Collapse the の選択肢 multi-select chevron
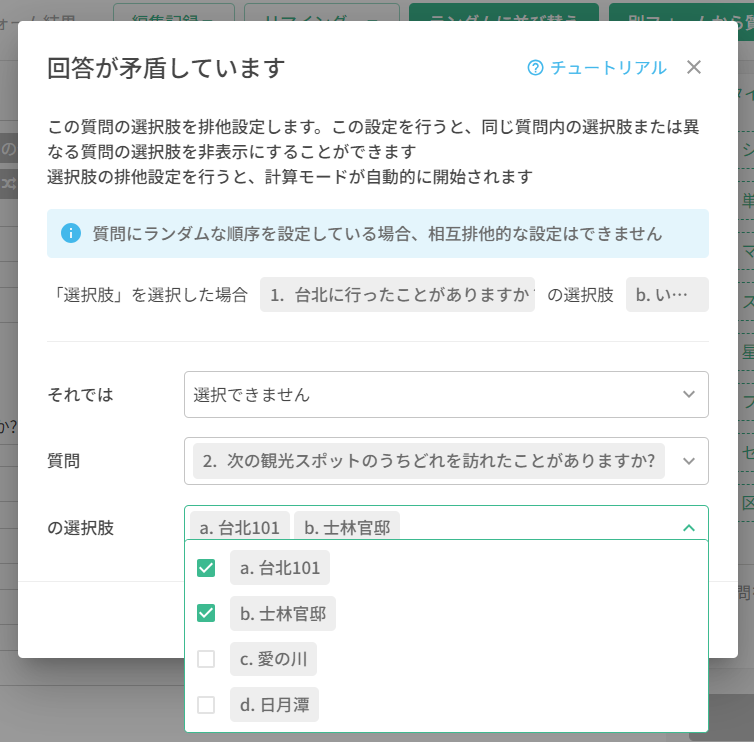 click(689, 528)
